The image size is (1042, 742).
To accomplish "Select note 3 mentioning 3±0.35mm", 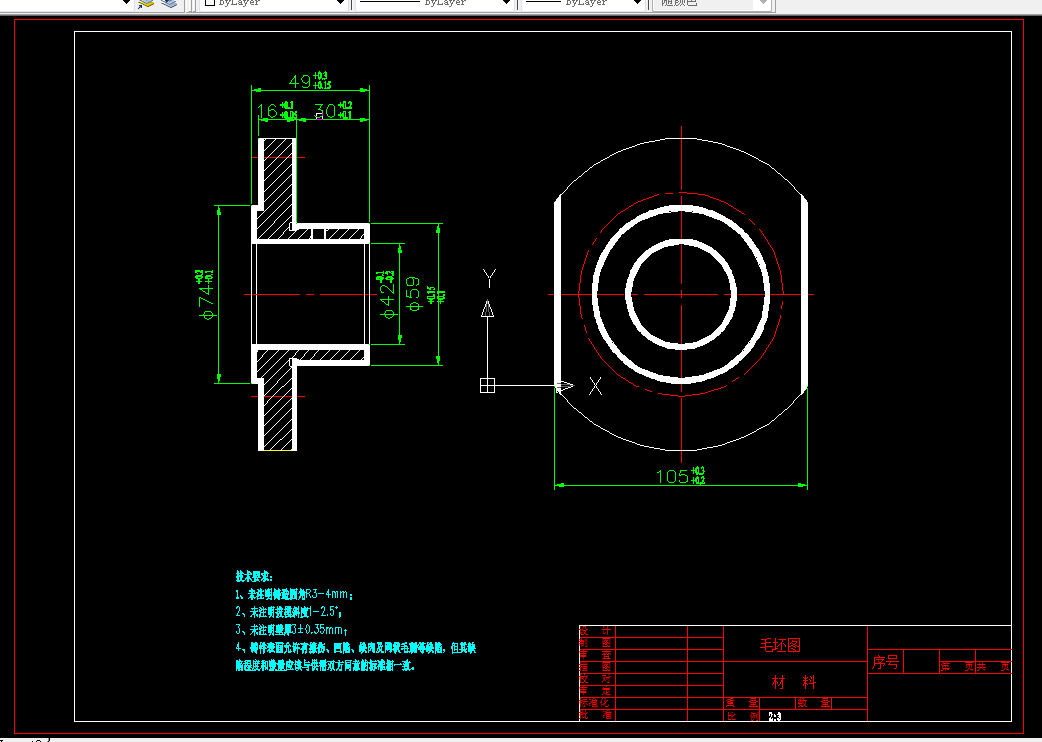I will pos(292,630).
